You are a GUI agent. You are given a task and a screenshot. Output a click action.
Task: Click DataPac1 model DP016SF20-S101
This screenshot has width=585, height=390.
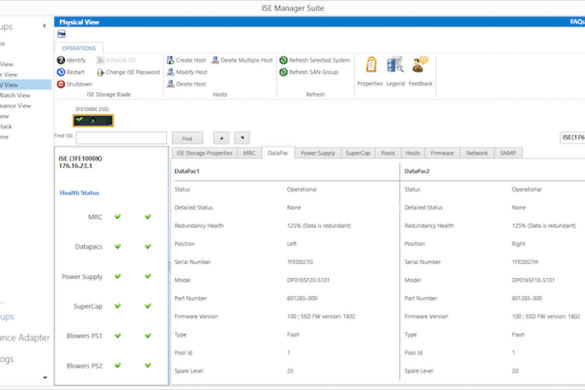pos(308,280)
